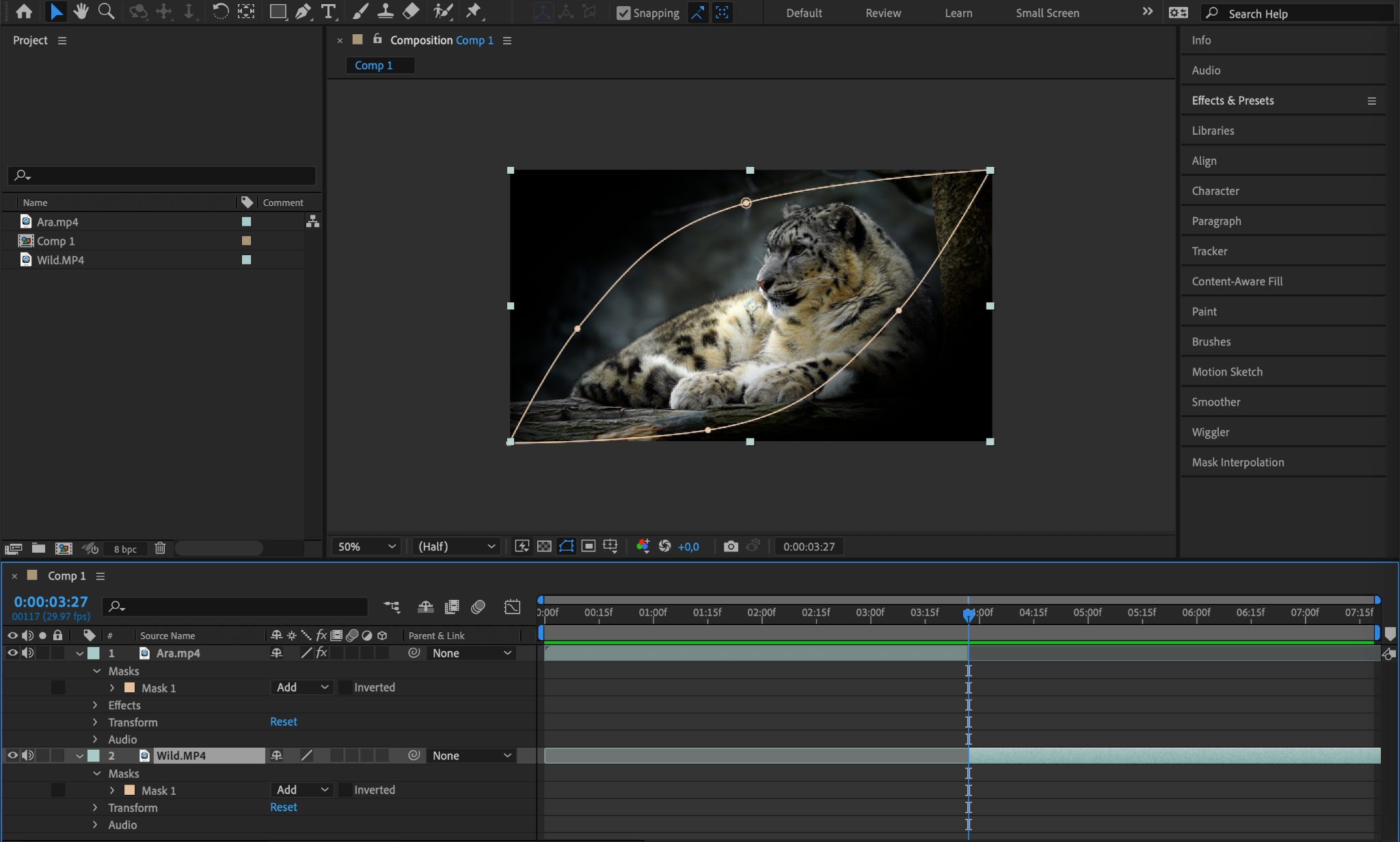Toggle the Snapping checkbox

coord(623,13)
